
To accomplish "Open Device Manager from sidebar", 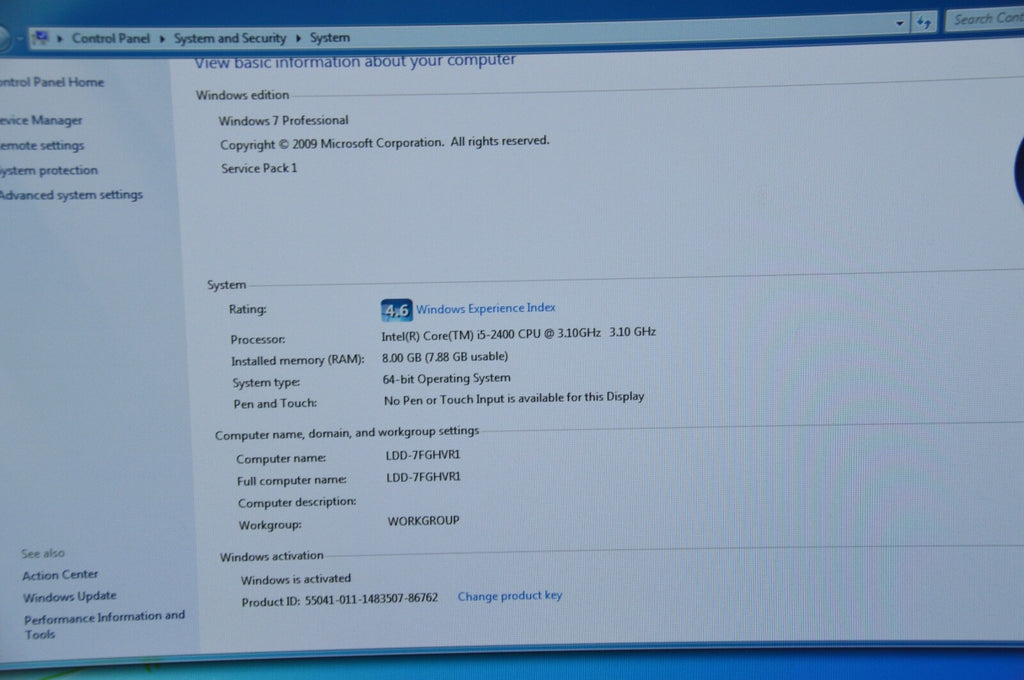I will (x=41, y=120).
